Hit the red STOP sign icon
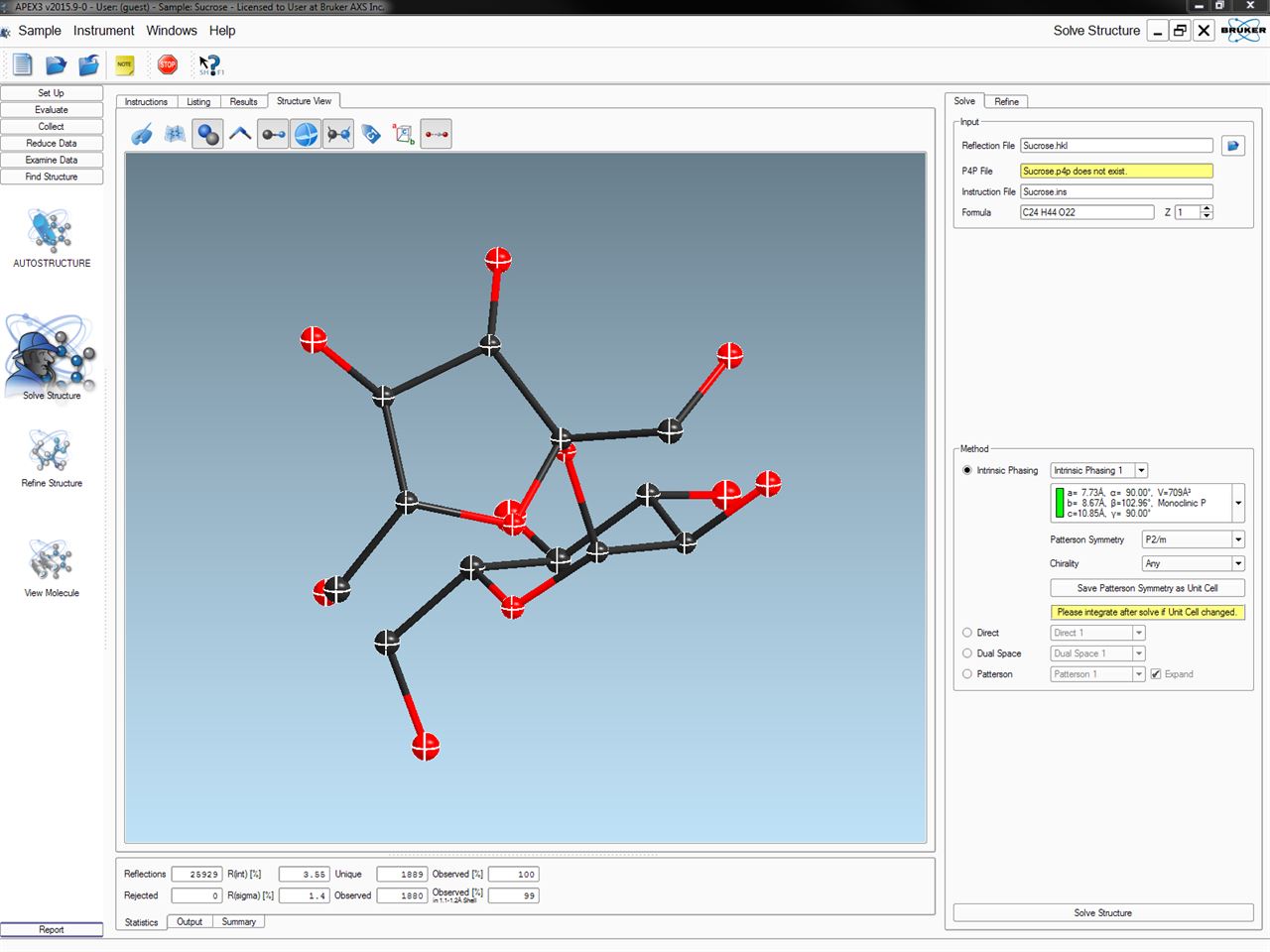This screenshot has width=1270, height=952. (x=168, y=65)
